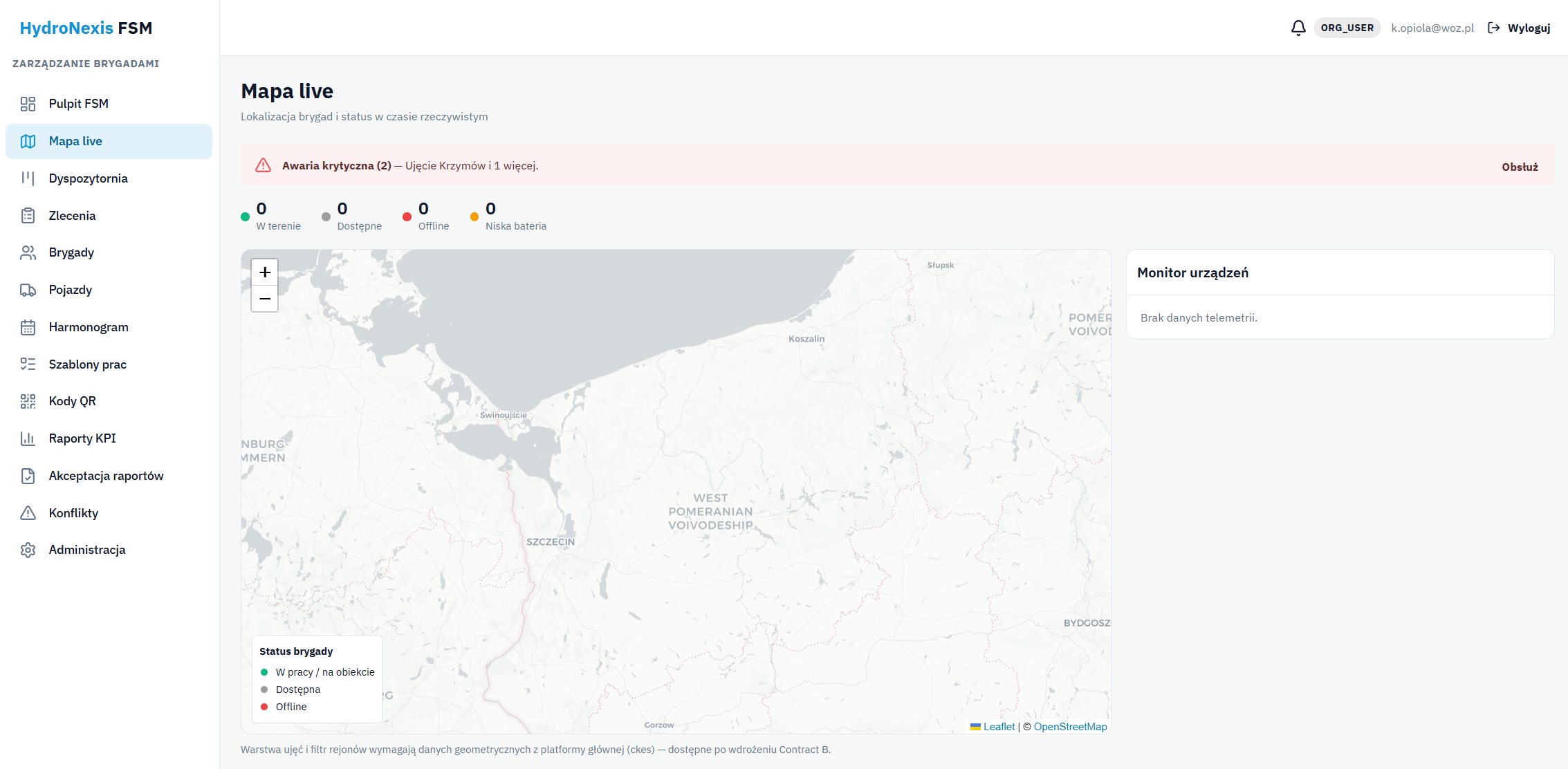
Task: Click the Kody QR code icon
Action: [28, 401]
